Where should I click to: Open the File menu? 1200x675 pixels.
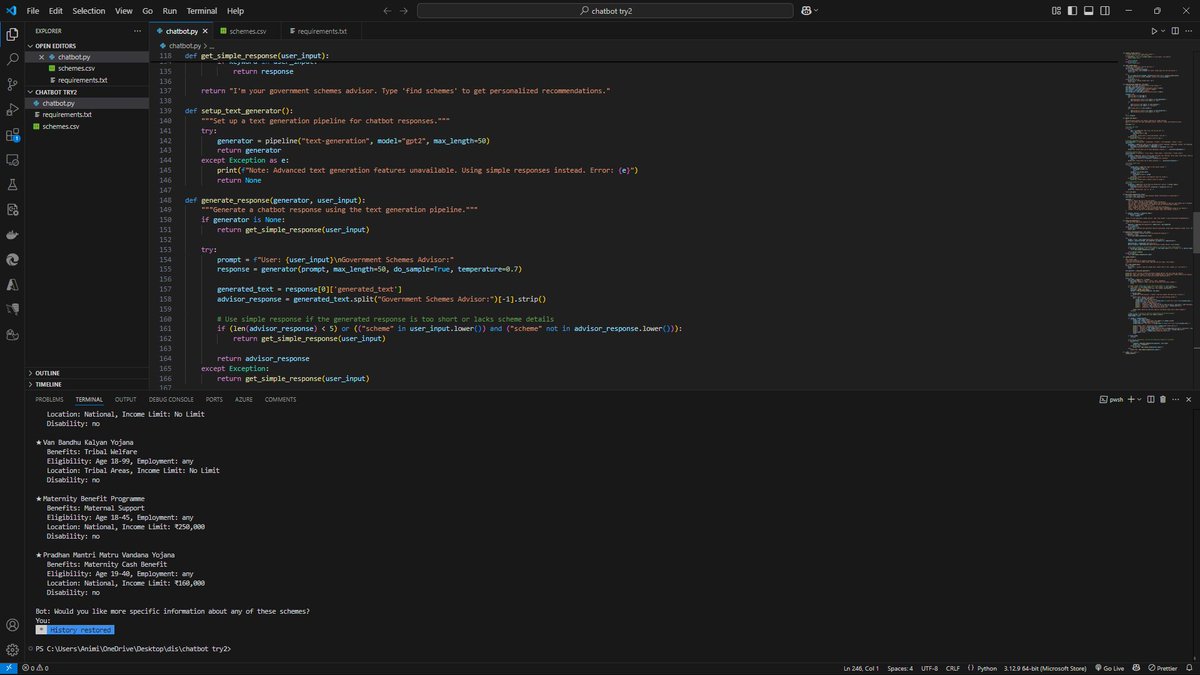coord(33,10)
